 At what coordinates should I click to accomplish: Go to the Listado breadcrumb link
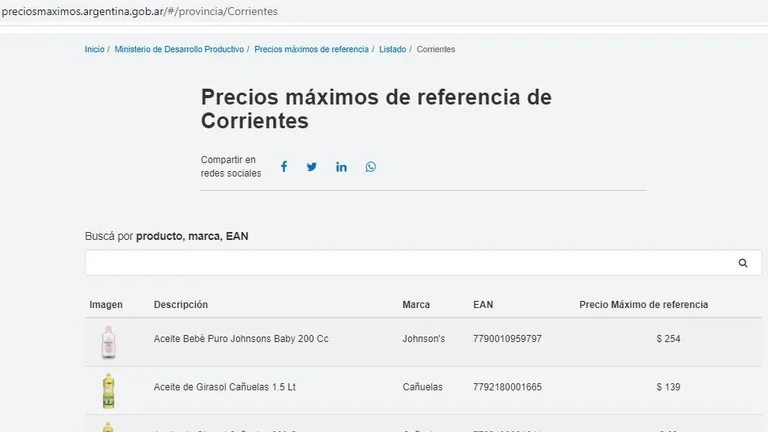[392, 49]
